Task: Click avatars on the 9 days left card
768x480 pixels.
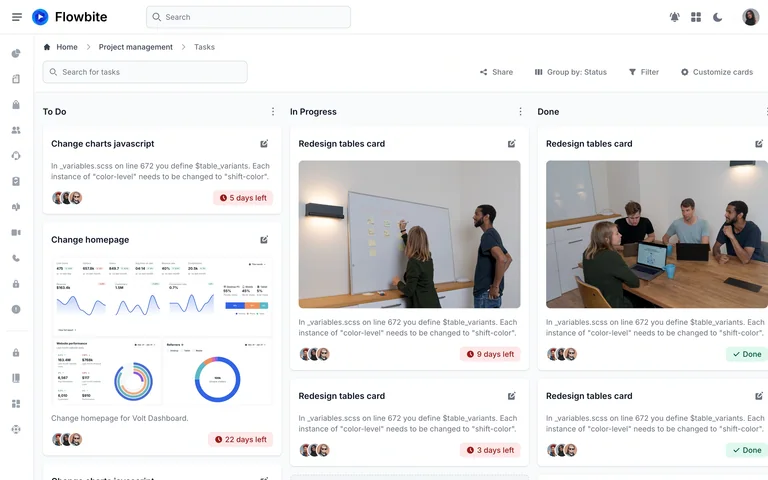Action: point(314,354)
